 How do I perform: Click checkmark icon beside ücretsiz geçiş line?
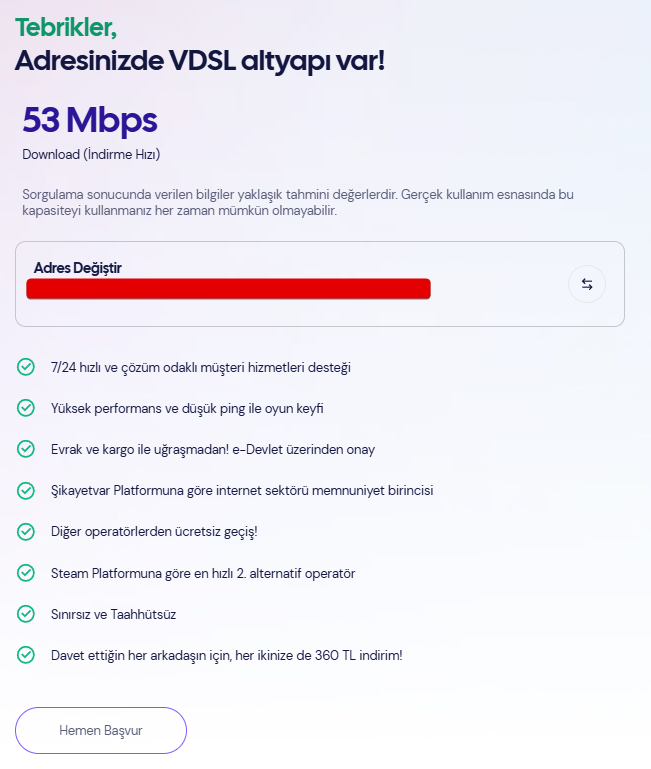pyautogui.click(x=26, y=532)
